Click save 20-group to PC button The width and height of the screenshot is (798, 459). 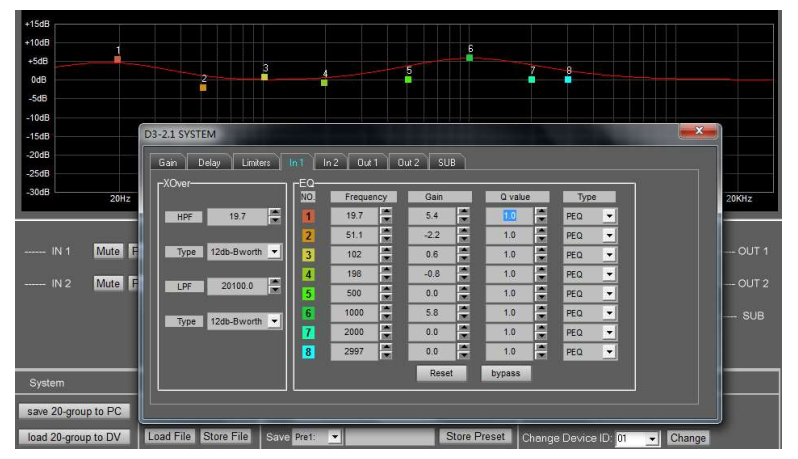tap(73, 411)
